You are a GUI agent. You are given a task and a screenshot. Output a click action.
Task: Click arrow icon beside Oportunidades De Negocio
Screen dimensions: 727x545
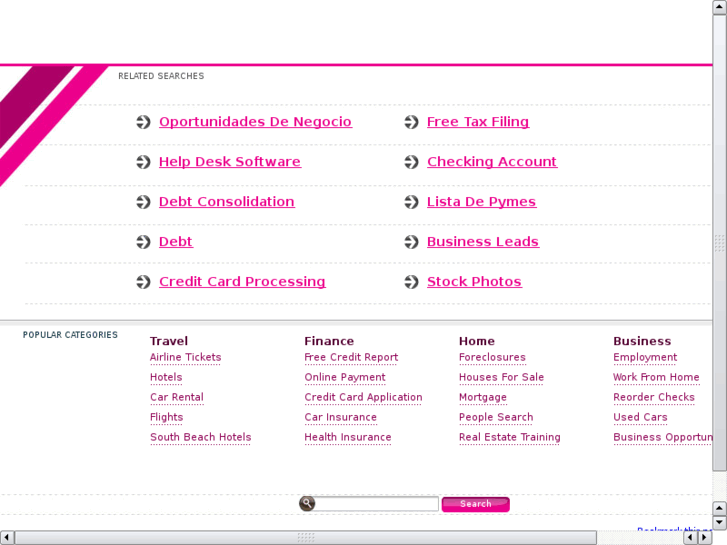[x=143, y=122]
